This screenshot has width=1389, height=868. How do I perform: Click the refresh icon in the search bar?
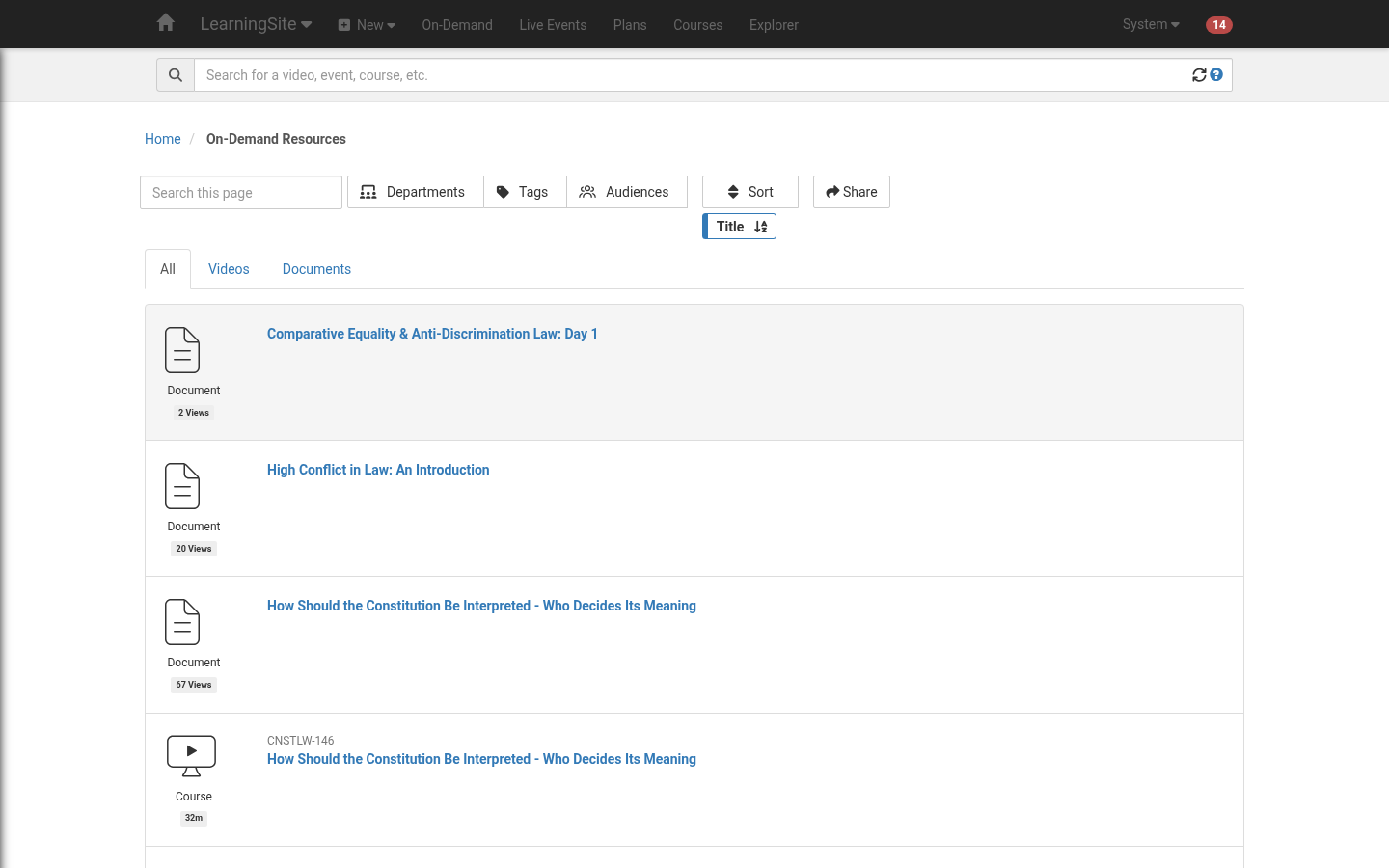coord(1199,75)
